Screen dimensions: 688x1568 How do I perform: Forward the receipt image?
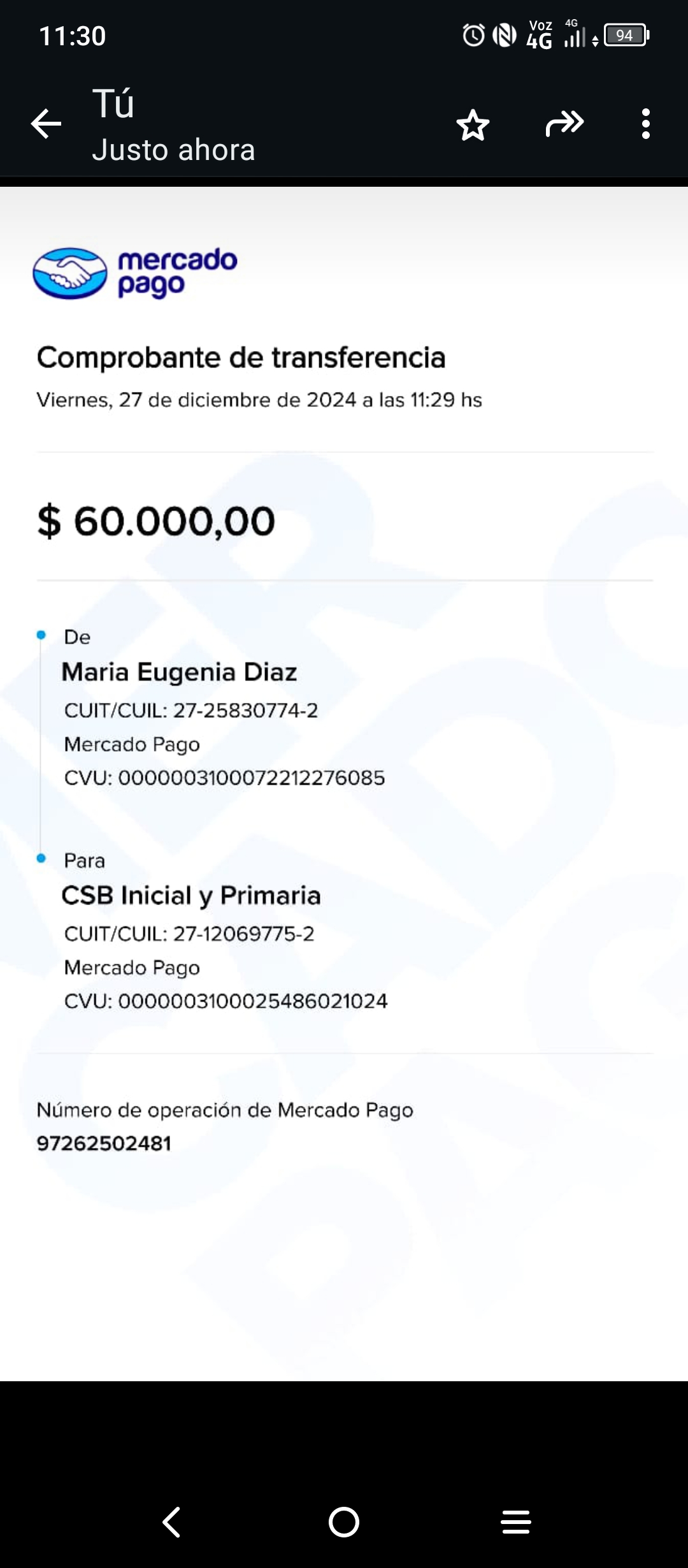[x=564, y=124]
